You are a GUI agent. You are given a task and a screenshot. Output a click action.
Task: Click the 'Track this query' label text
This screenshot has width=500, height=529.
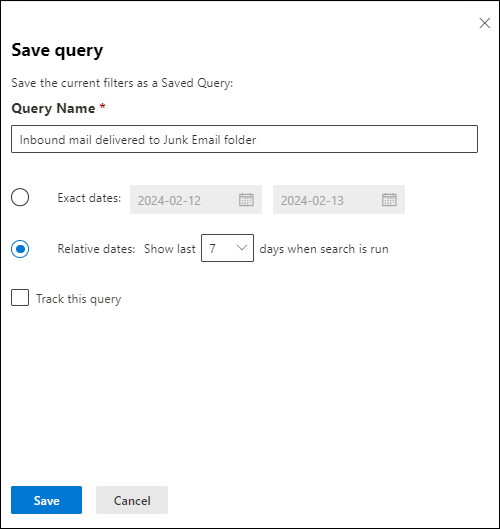(79, 299)
